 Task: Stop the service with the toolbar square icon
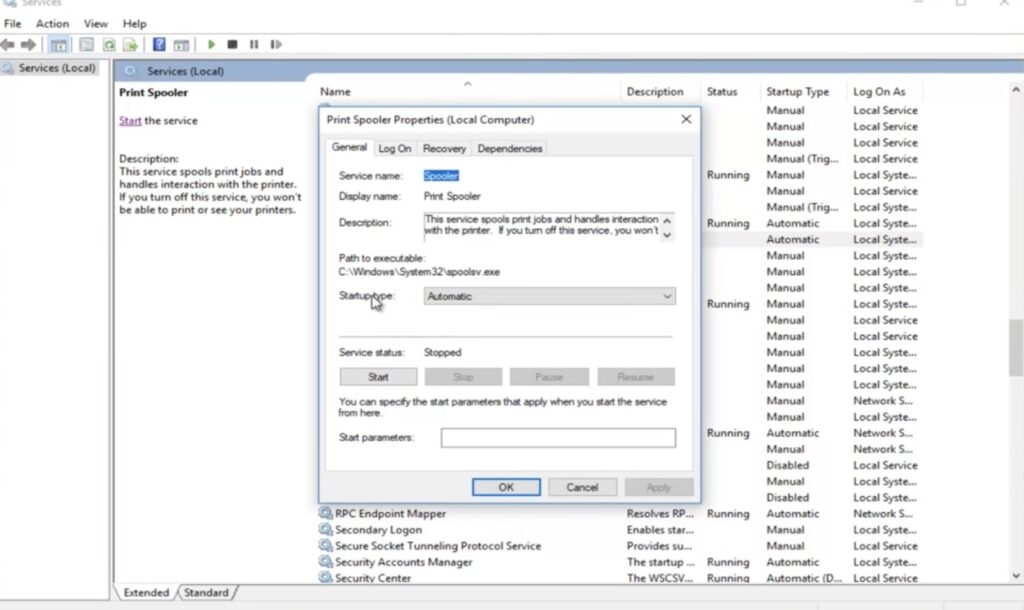point(232,44)
